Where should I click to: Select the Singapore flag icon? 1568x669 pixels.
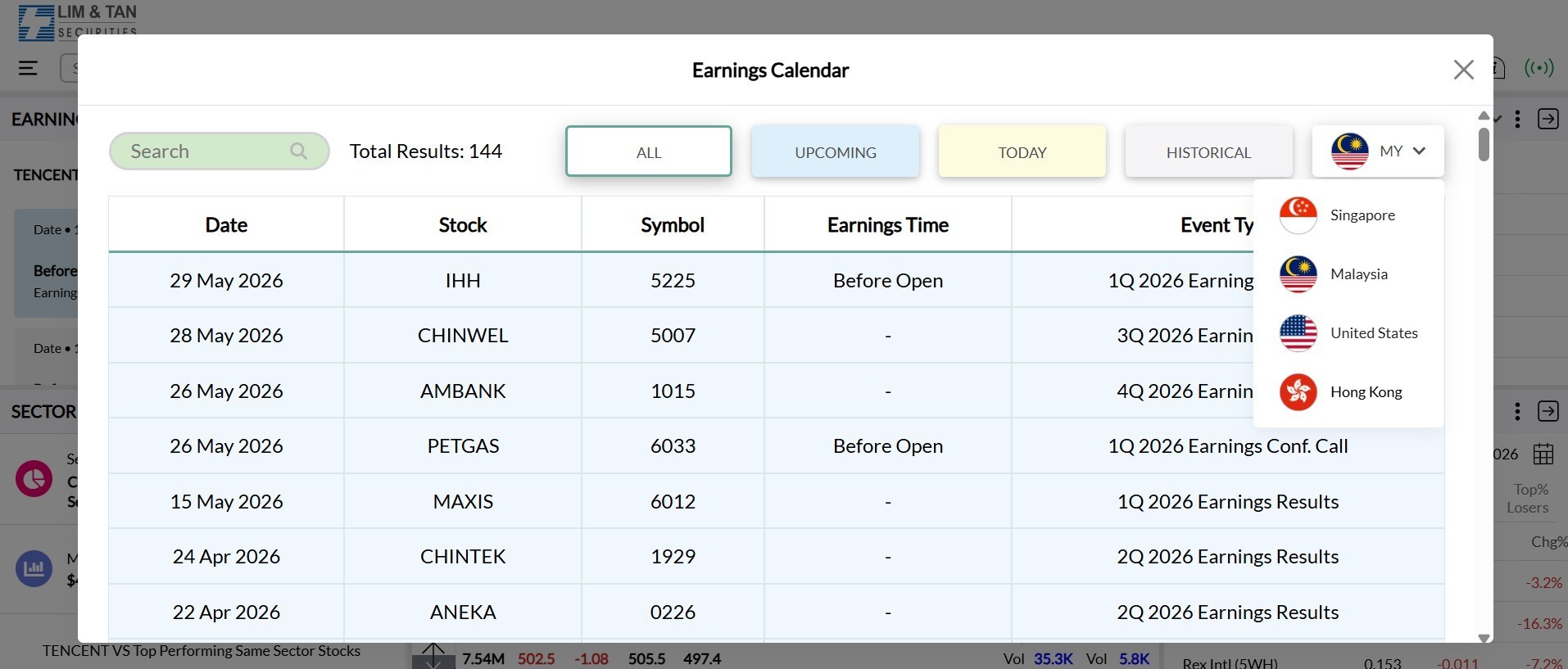pyautogui.click(x=1298, y=215)
